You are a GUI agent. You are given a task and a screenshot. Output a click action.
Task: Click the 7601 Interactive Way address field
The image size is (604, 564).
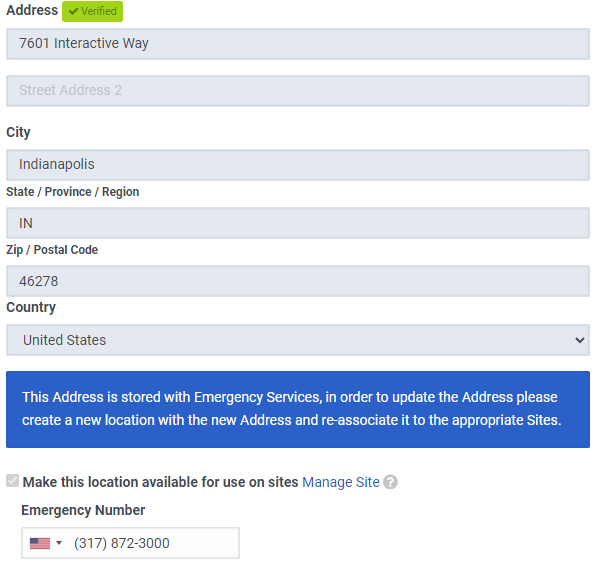click(298, 44)
